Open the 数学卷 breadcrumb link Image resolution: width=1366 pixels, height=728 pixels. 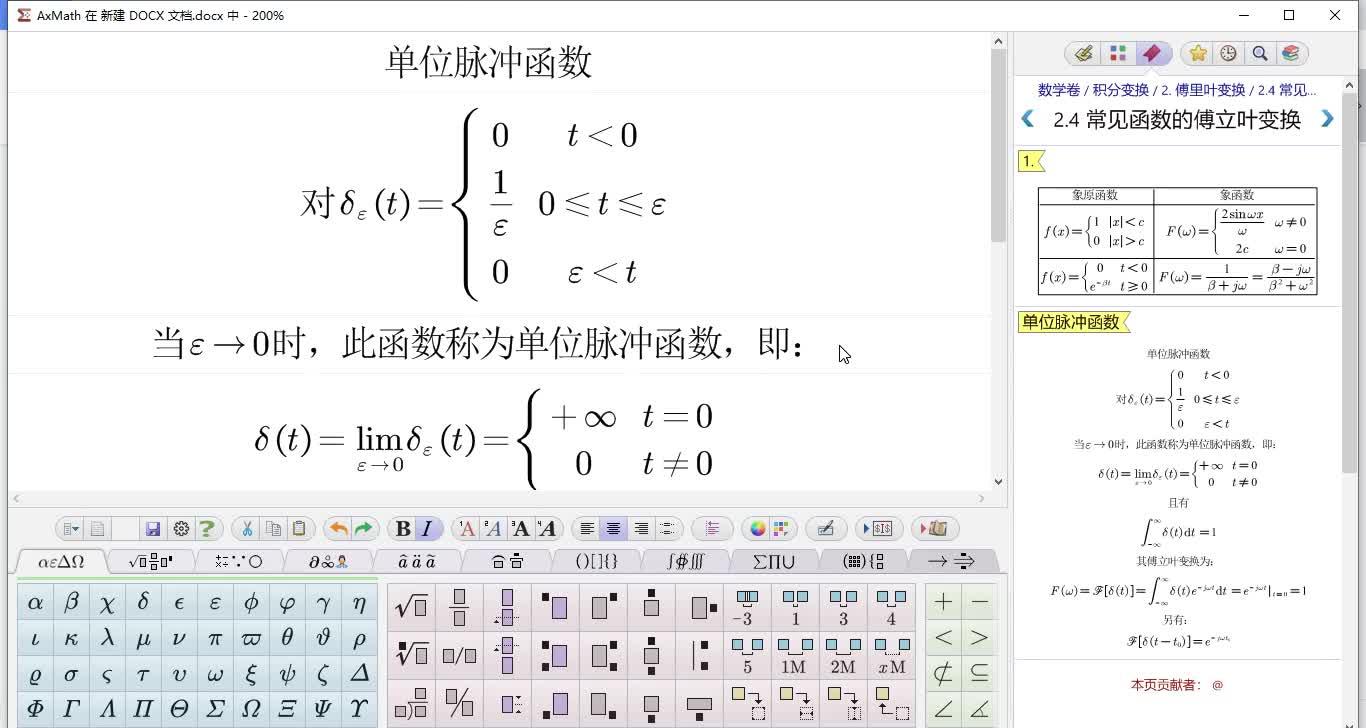click(1057, 90)
